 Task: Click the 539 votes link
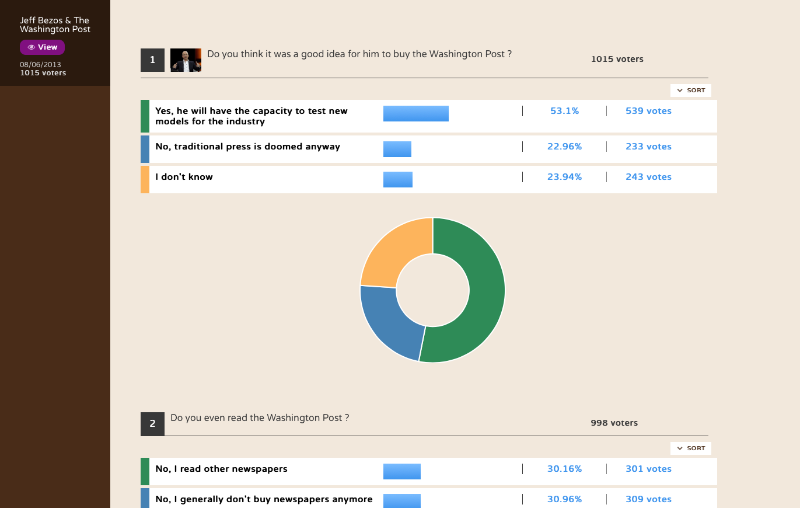tap(648, 111)
